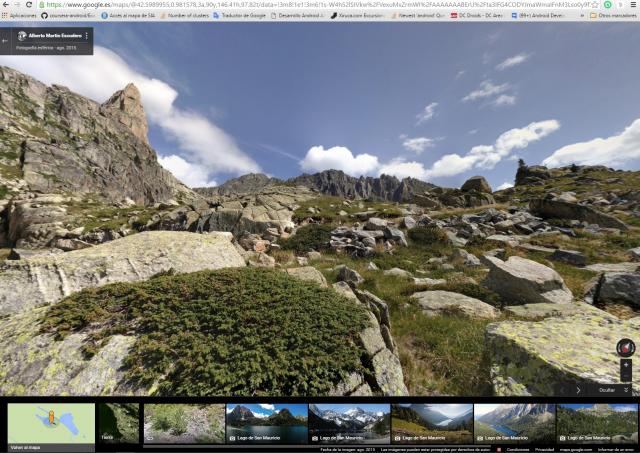This screenshot has height=453, width=640.
Task: Click the green extension icon in the toolbar
Action: [608, 4]
